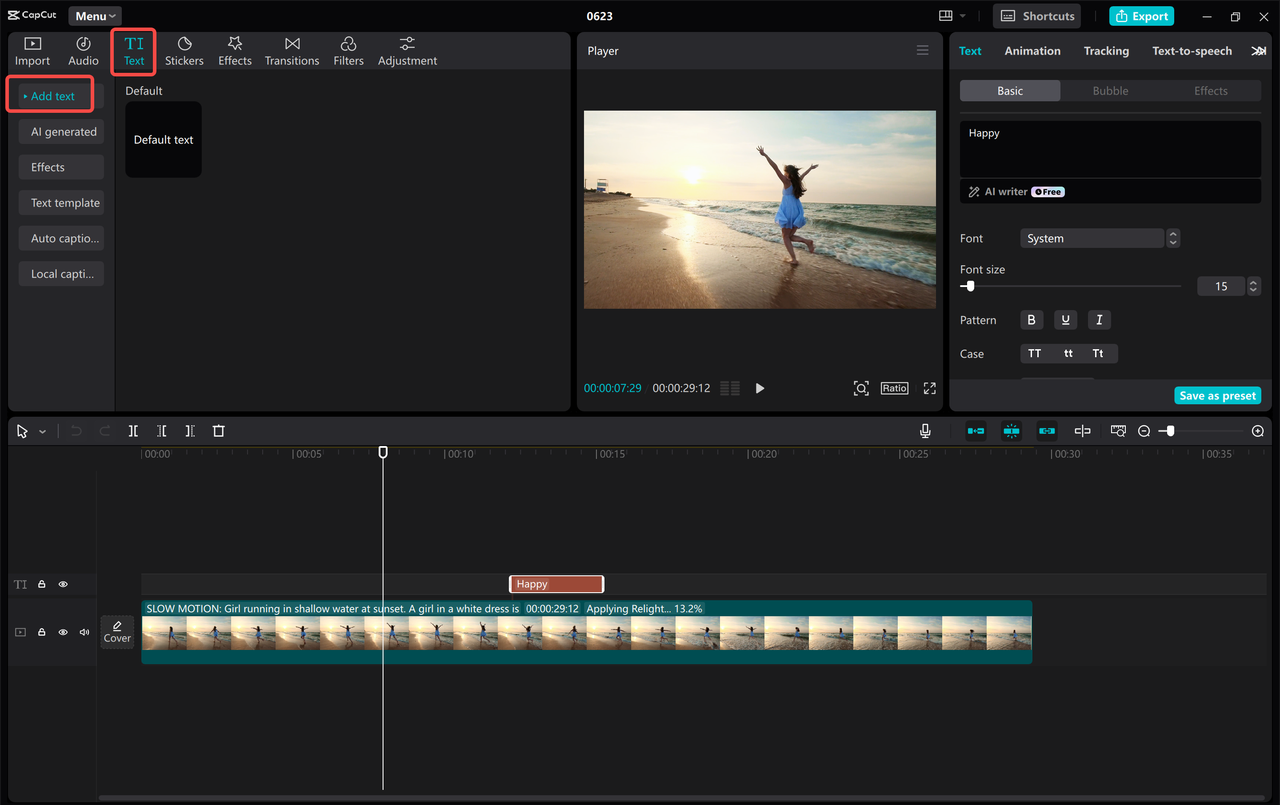
Task: Lock the text track
Action: tap(41, 583)
